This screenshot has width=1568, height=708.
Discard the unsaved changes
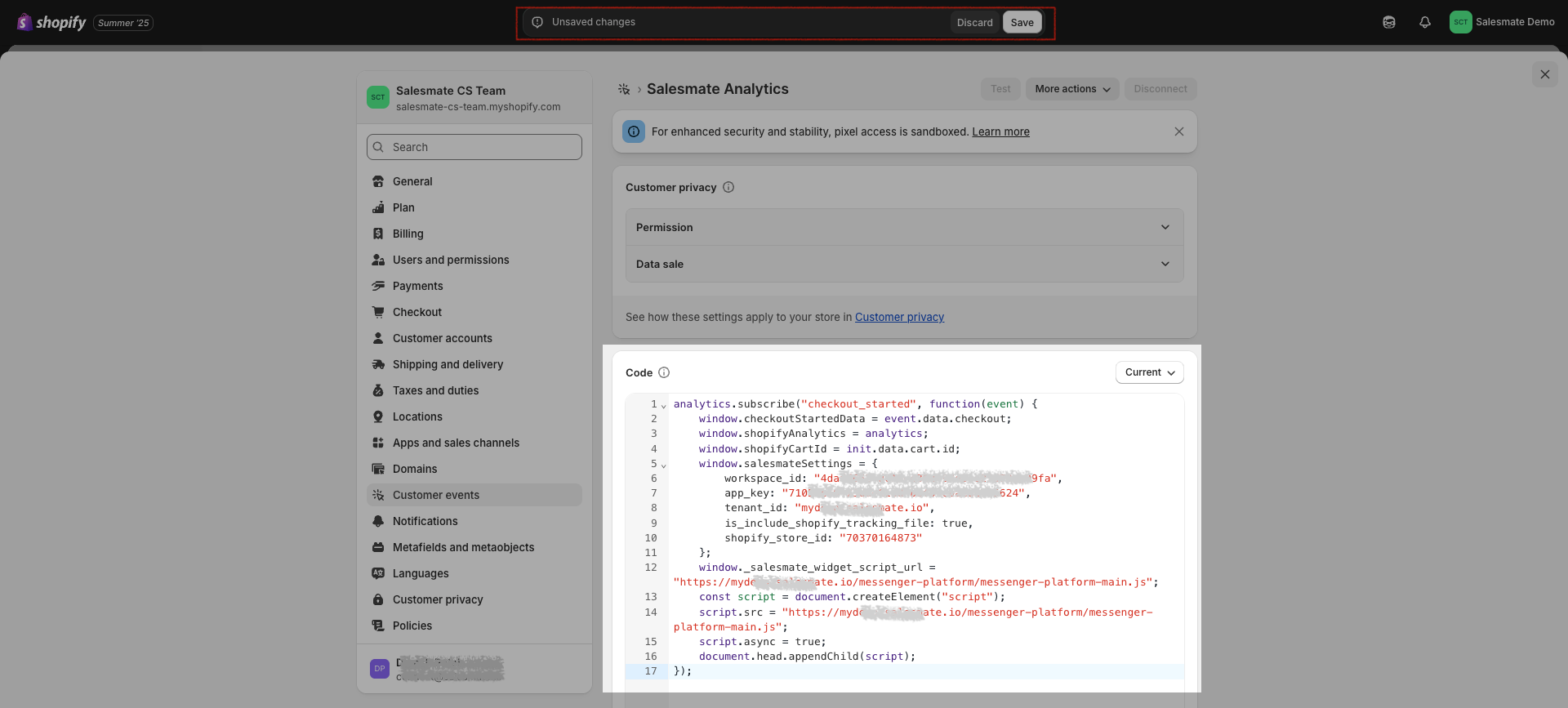(975, 23)
